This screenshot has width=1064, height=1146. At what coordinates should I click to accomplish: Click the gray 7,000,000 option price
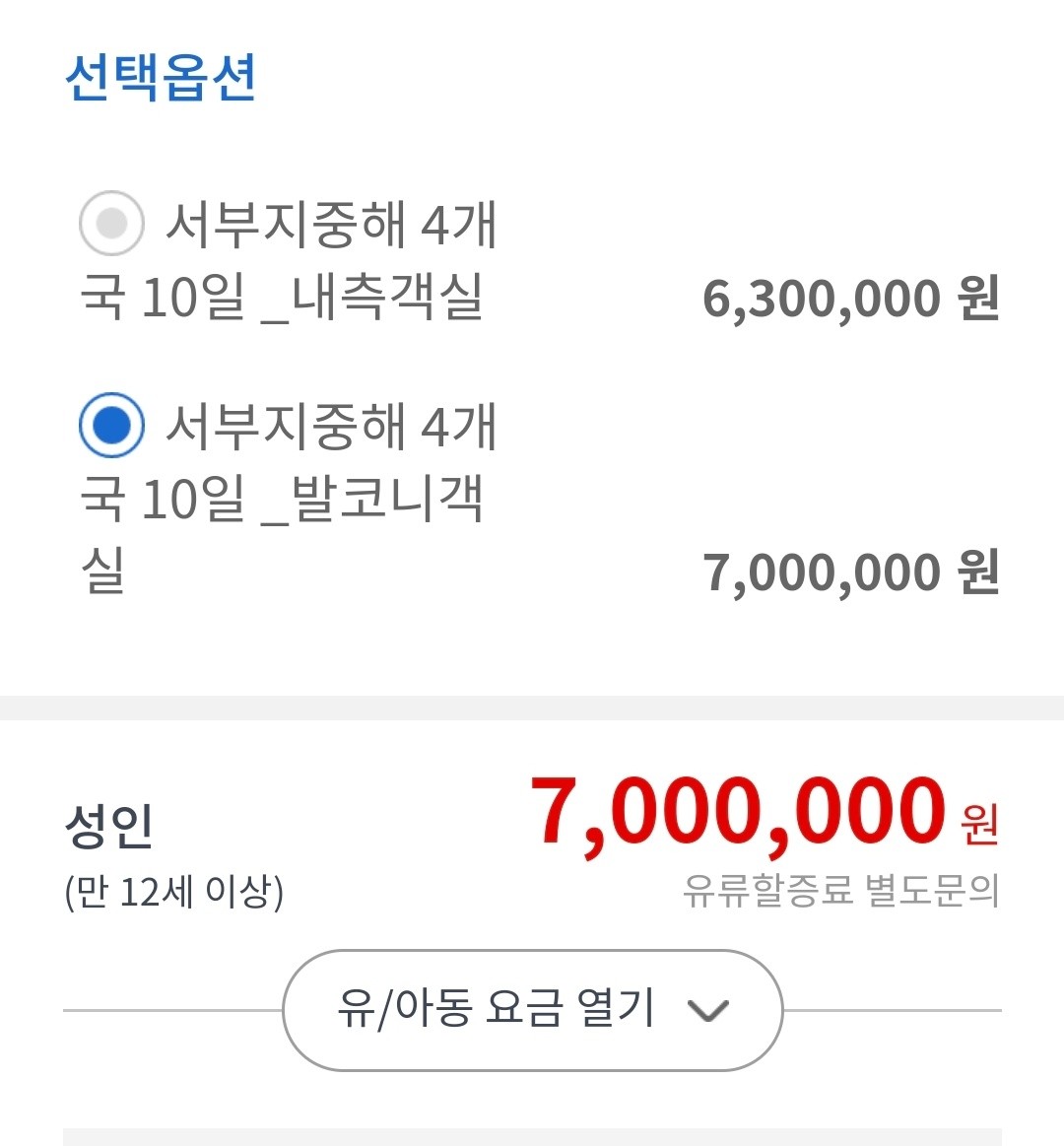pos(823,573)
